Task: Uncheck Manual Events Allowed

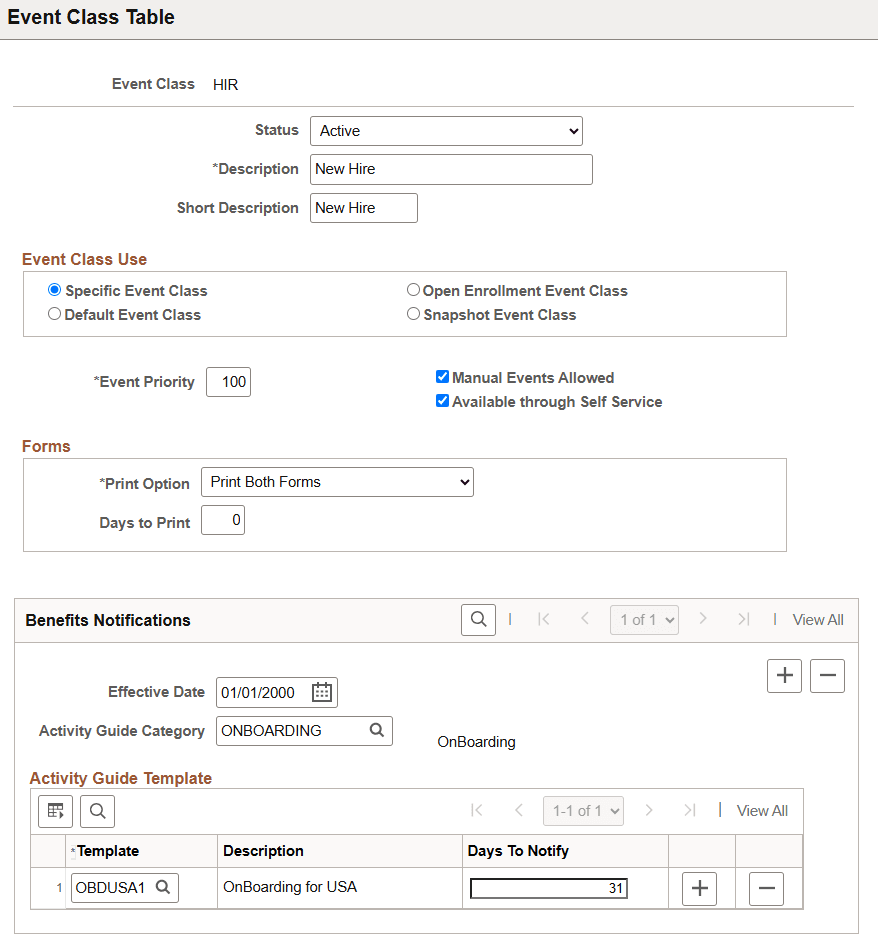Action: pos(443,377)
